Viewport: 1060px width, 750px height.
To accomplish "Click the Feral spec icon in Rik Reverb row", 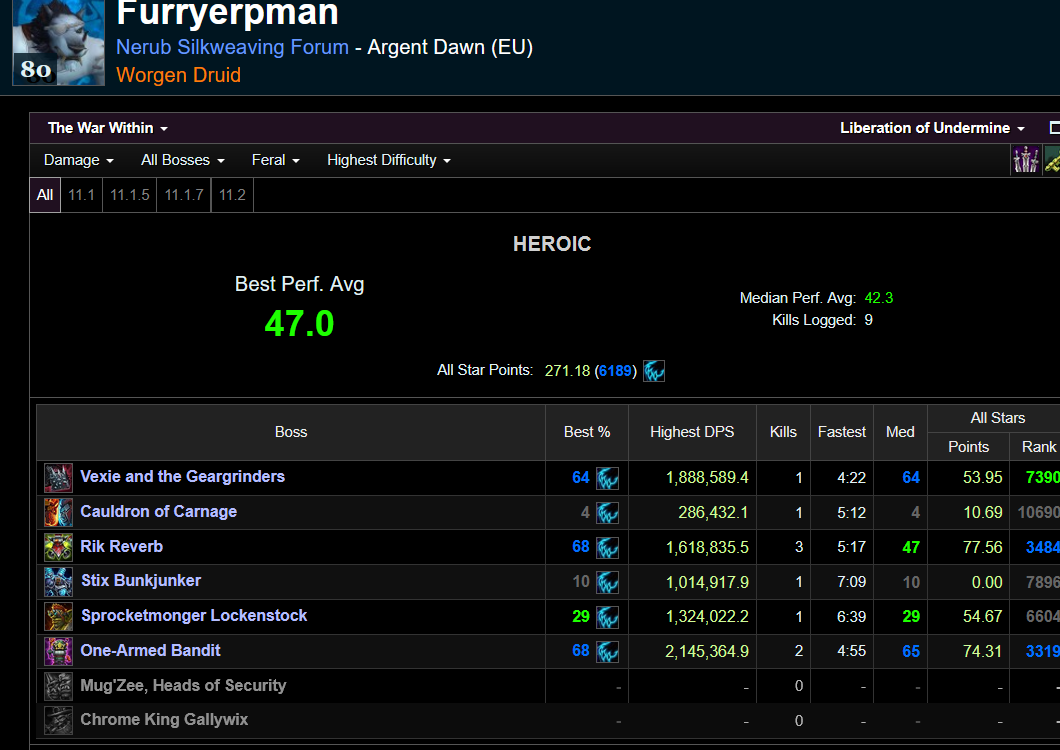I will 607,547.
